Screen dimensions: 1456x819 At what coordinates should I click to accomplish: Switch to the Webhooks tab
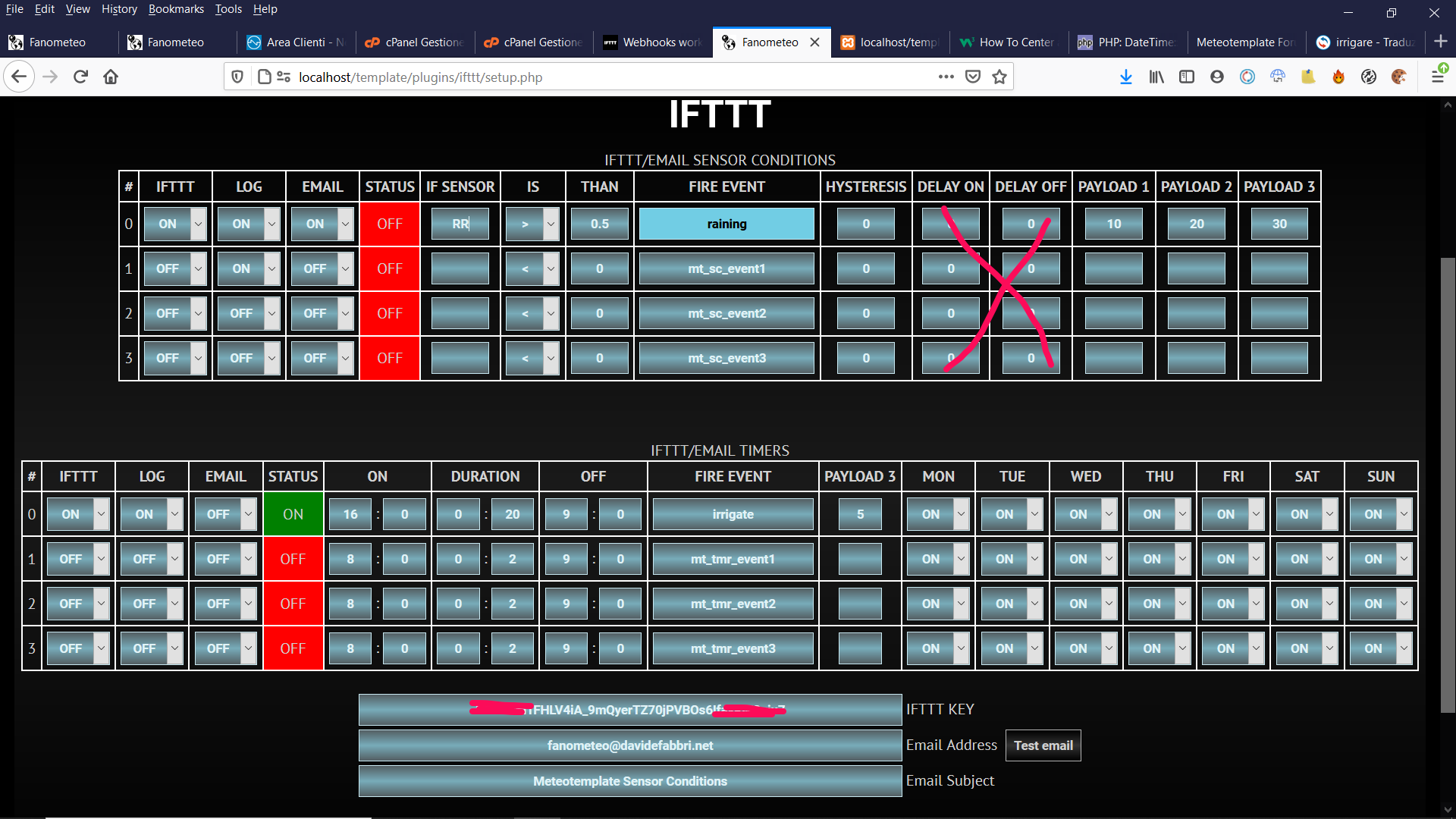click(653, 42)
